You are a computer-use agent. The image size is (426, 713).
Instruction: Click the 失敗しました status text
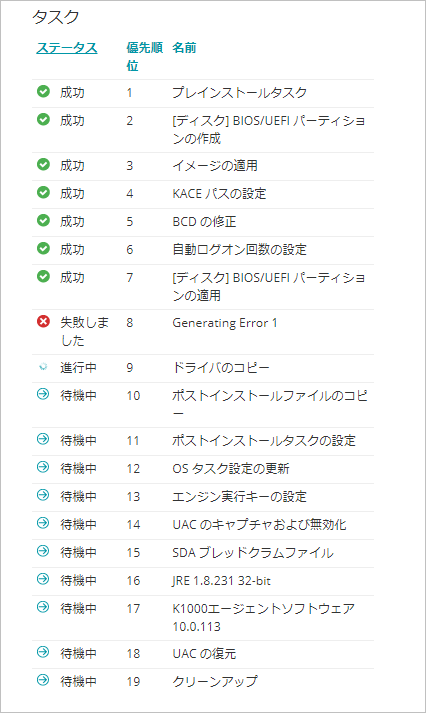point(85,331)
